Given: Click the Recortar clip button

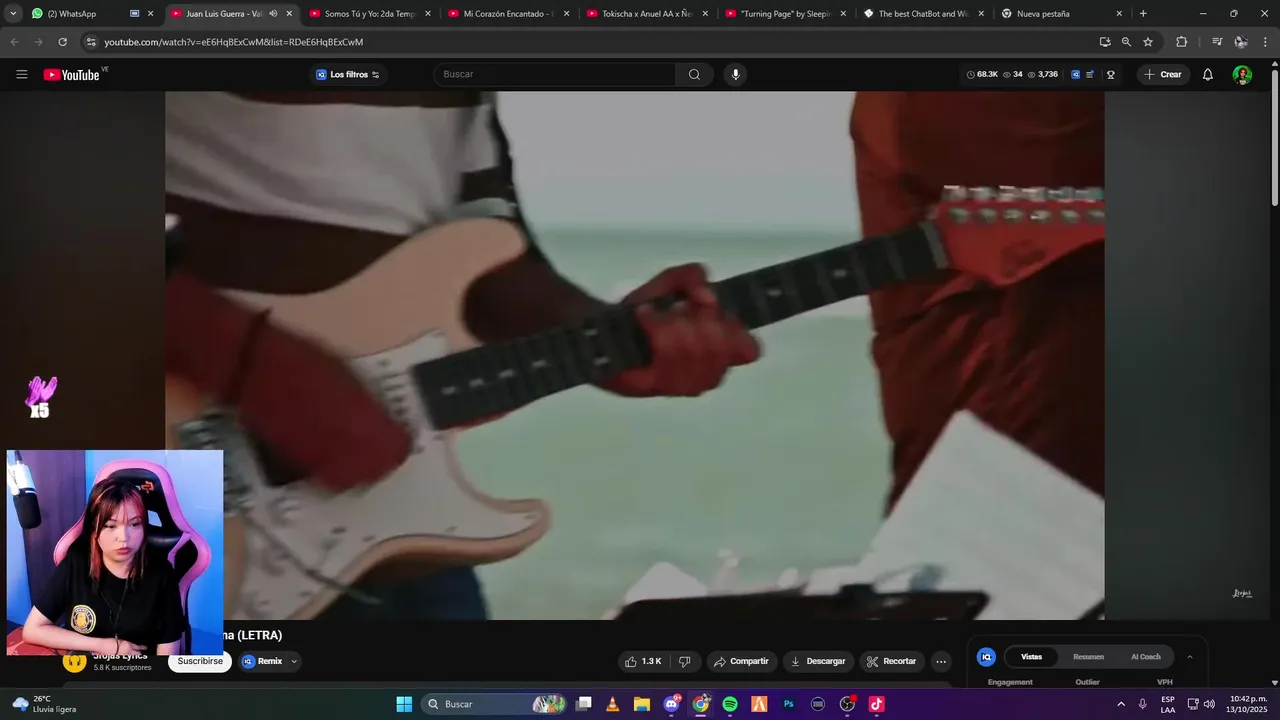Looking at the screenshot, I should pos(891,661).
